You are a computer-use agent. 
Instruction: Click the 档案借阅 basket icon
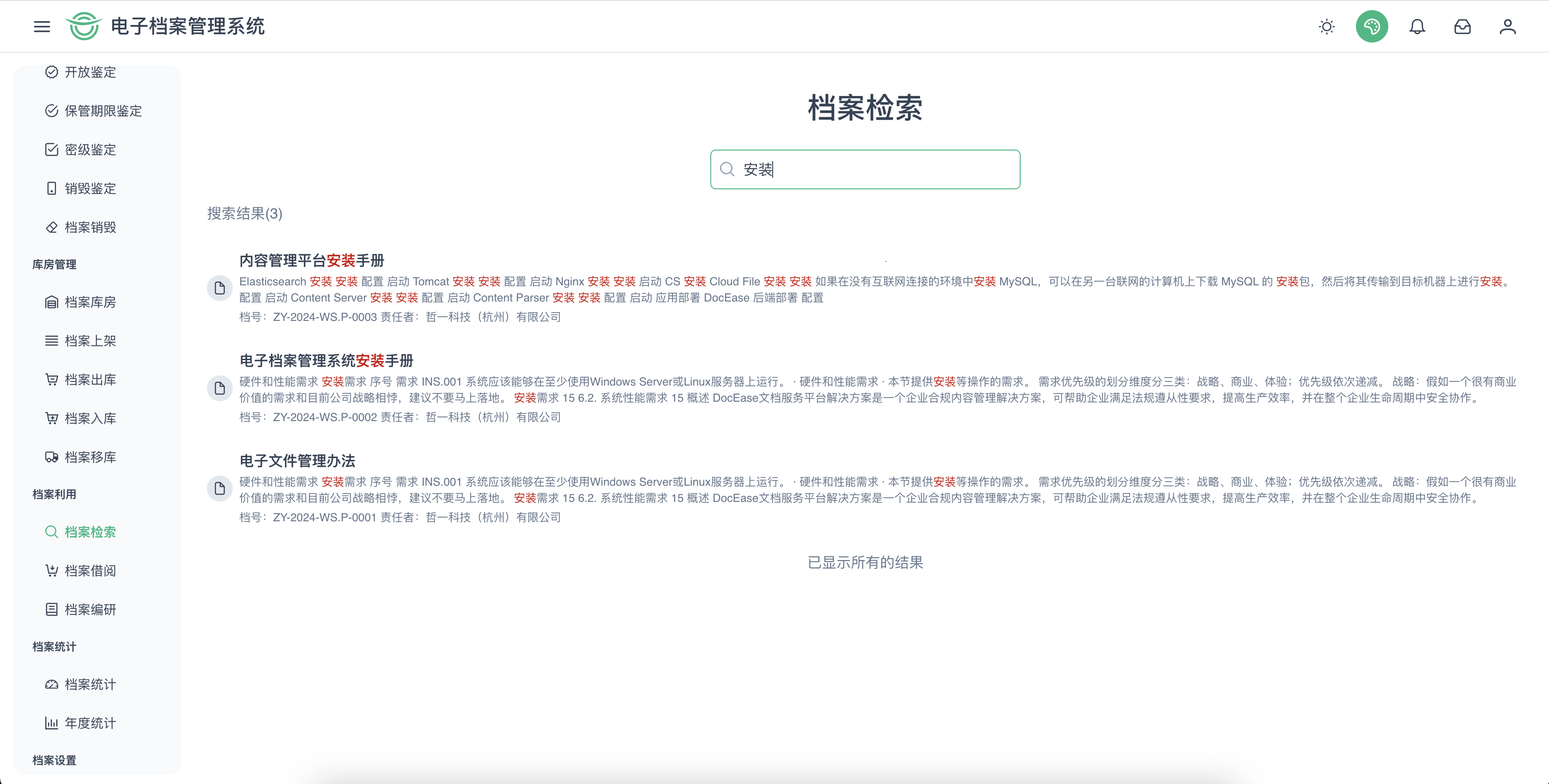pyautogui.click(x=52, y=571)
